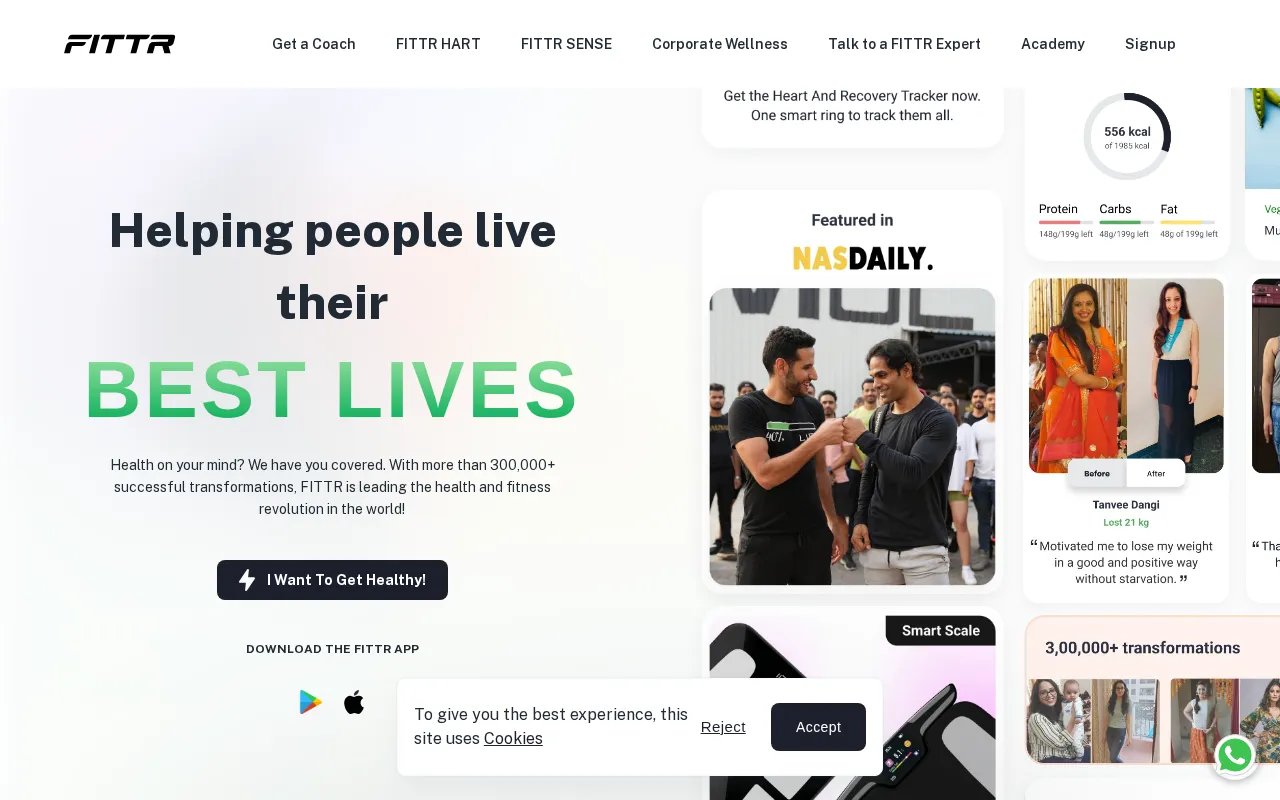1280x800 pixels.
Task: Reject cookies in the banner
Action: click(x=723, y=727)
